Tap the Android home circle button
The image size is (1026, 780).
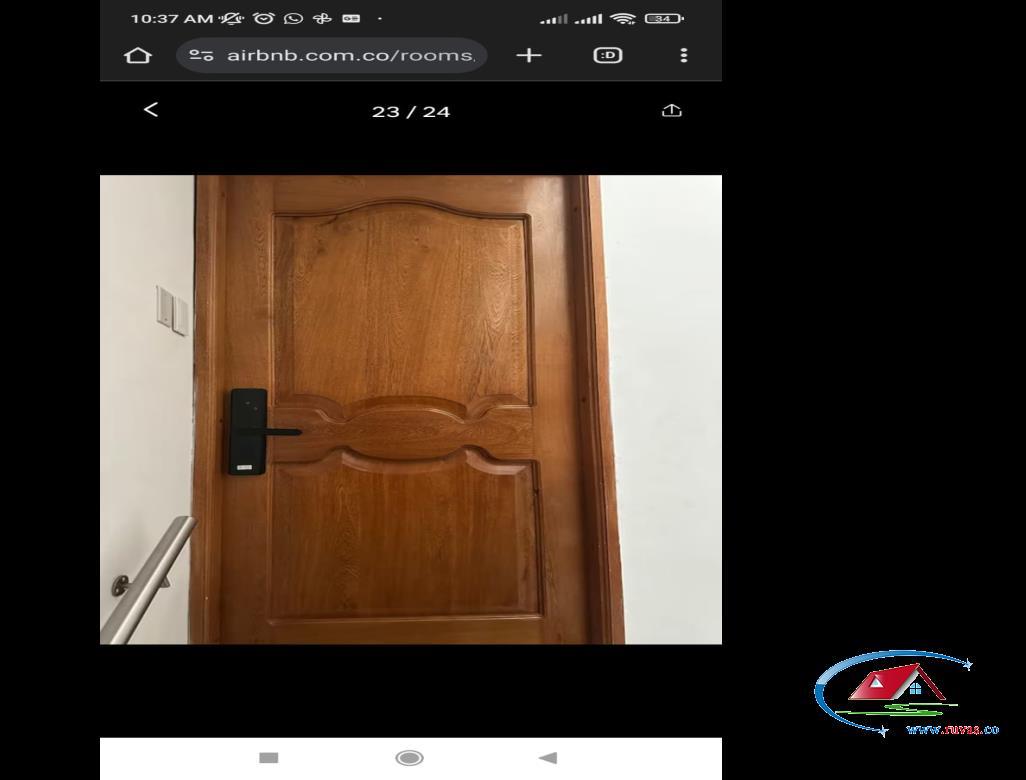tap(410, 758)
